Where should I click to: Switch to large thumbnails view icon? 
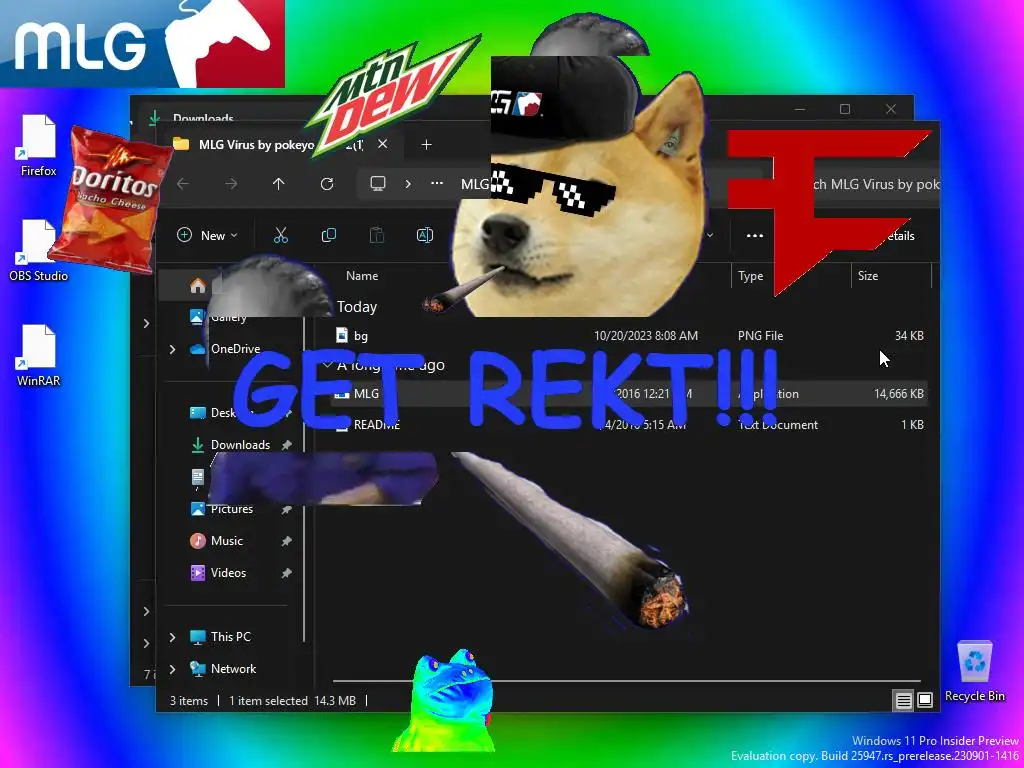tap(925, 701)
